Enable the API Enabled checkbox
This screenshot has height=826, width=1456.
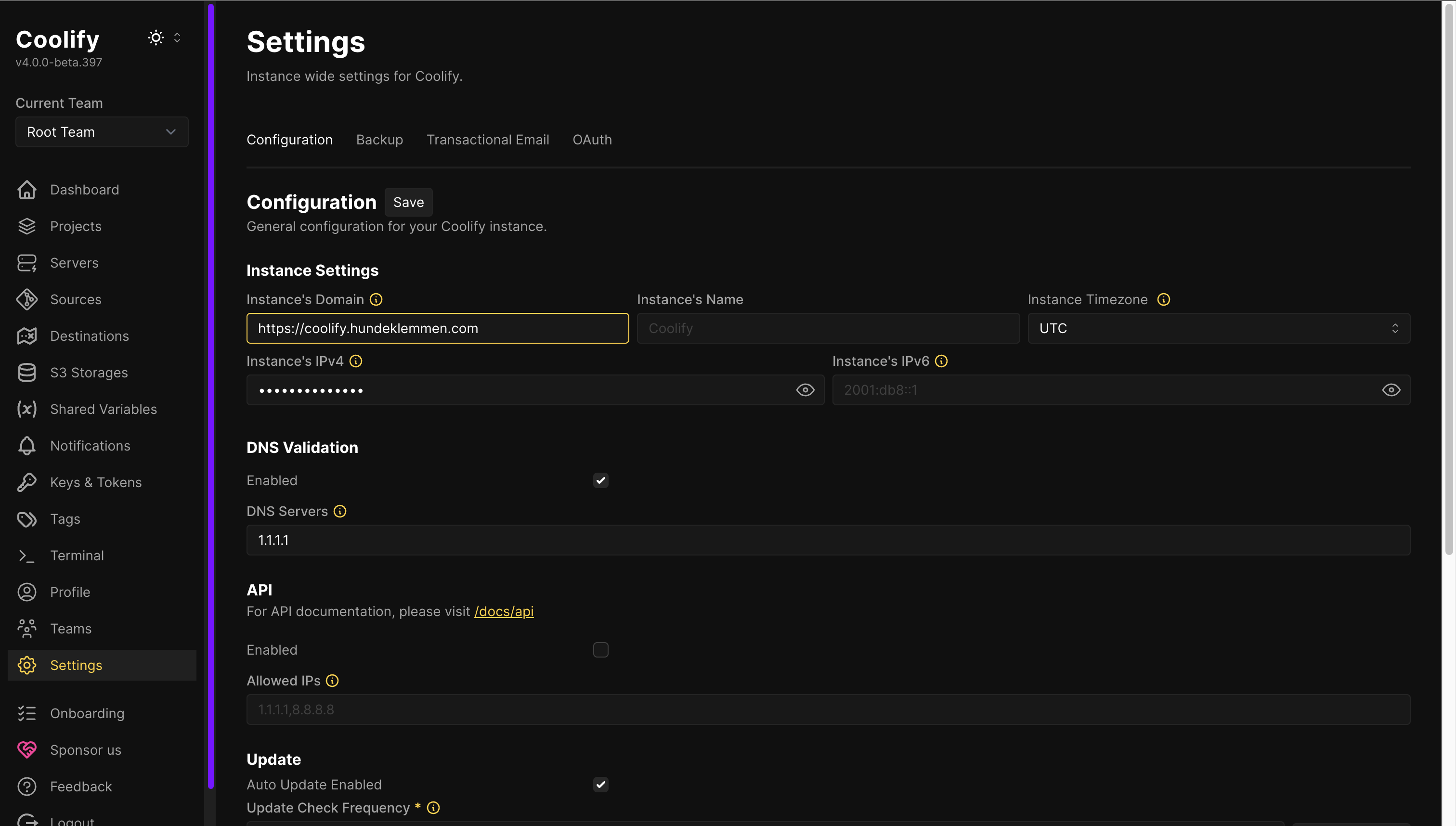[600, 649]
